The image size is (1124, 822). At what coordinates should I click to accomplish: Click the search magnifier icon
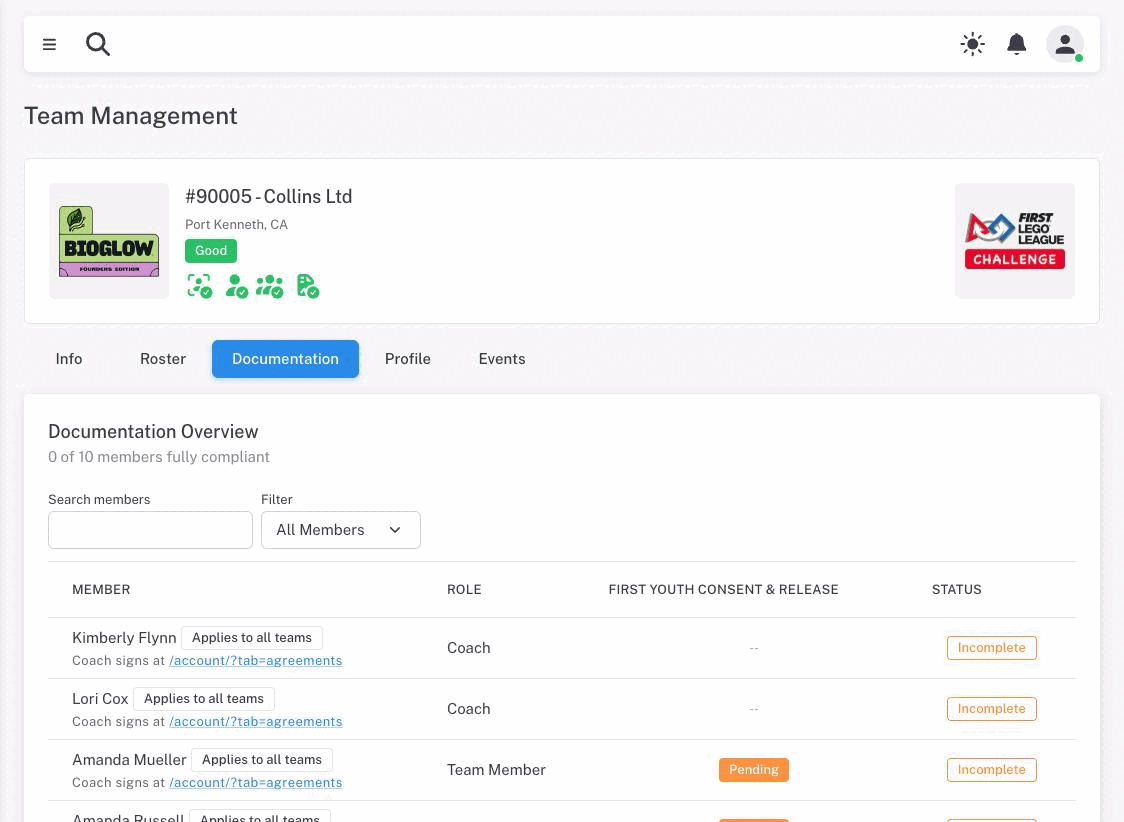tap(97, 44)
